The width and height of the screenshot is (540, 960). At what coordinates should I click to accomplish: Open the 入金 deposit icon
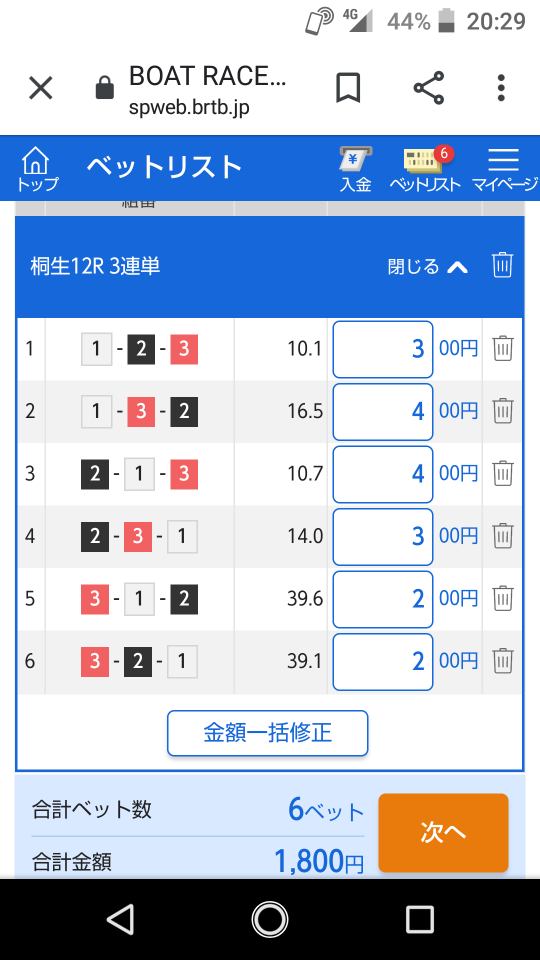[x=356, y=169]
